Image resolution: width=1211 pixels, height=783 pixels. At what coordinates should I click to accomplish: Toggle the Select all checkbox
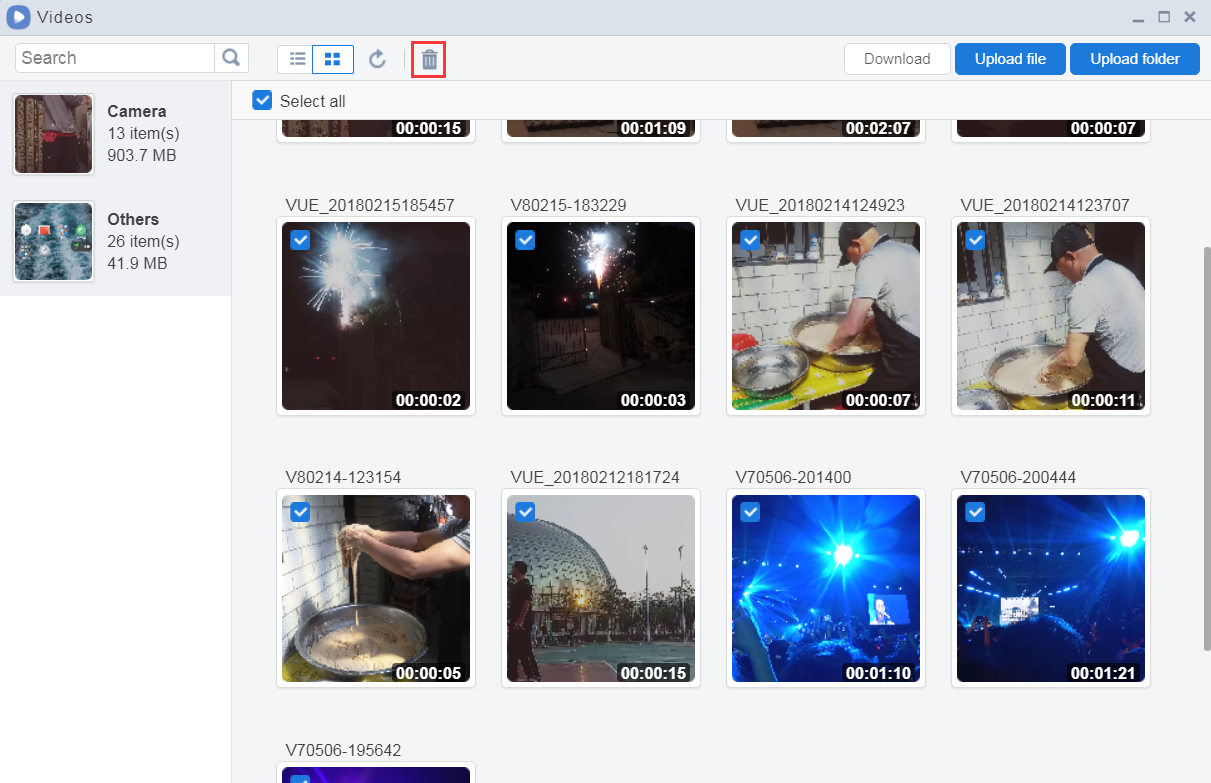tap(262, 100)
